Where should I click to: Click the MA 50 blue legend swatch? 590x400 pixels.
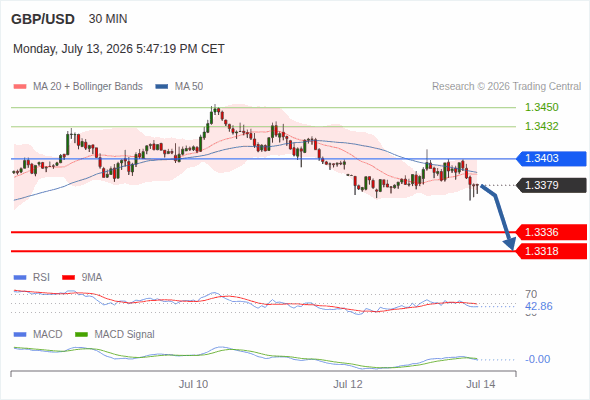(162, 87)
